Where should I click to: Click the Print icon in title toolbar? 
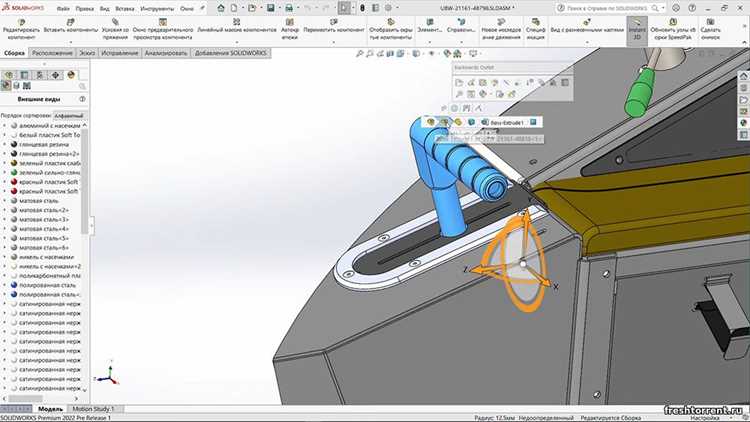[289, 8]
